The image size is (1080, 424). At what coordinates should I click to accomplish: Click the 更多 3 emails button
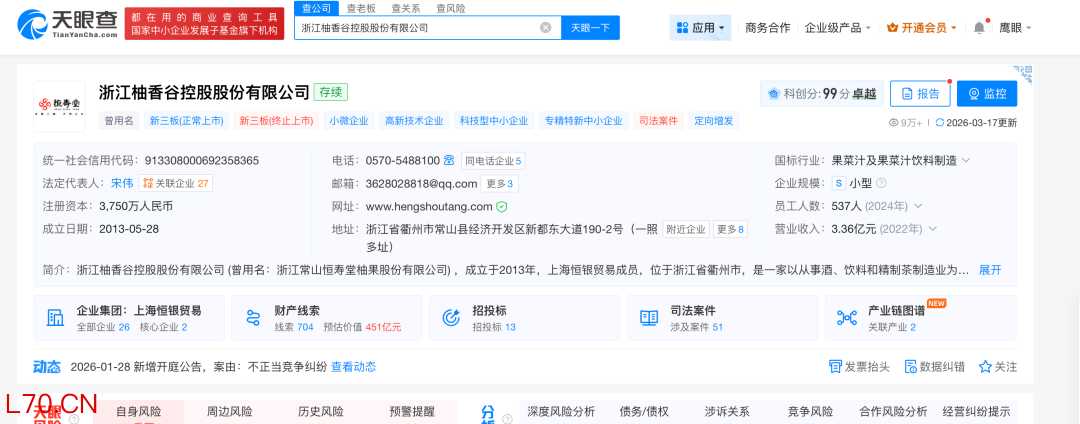coord(499,184)
